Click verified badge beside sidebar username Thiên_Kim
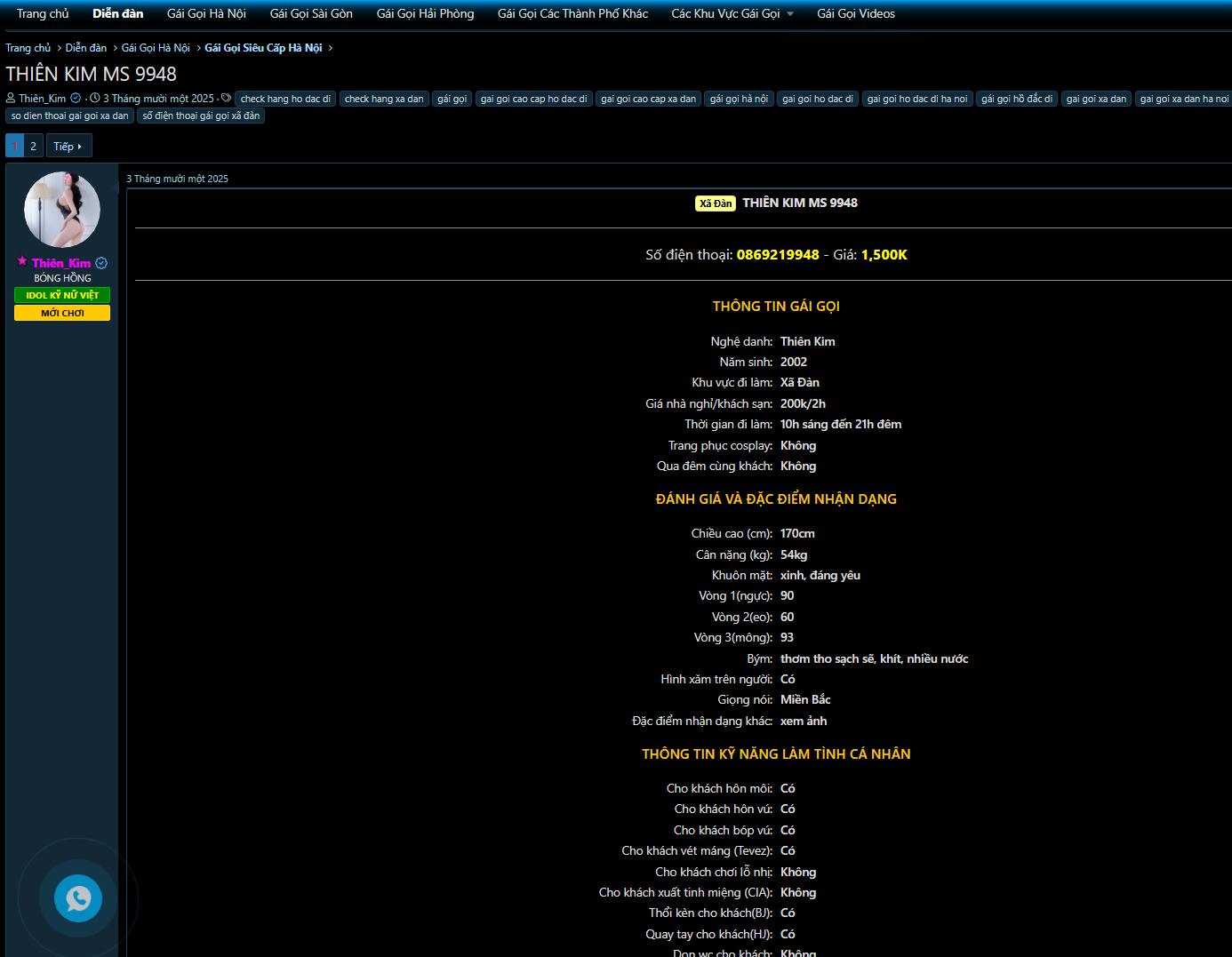The height and width of the screenshot is (957, 1232). click(x=101, y=263)
